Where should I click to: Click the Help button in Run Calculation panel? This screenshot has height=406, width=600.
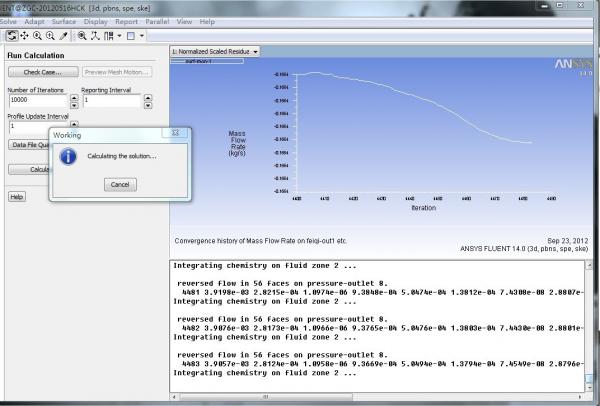[17, 197]
